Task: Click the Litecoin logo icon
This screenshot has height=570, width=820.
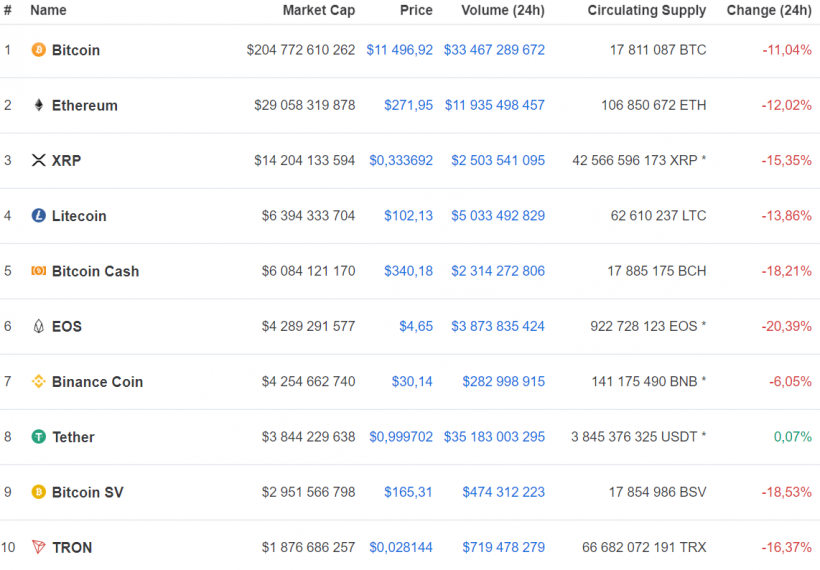Action: pyautogui.click(x=39, y=216)
